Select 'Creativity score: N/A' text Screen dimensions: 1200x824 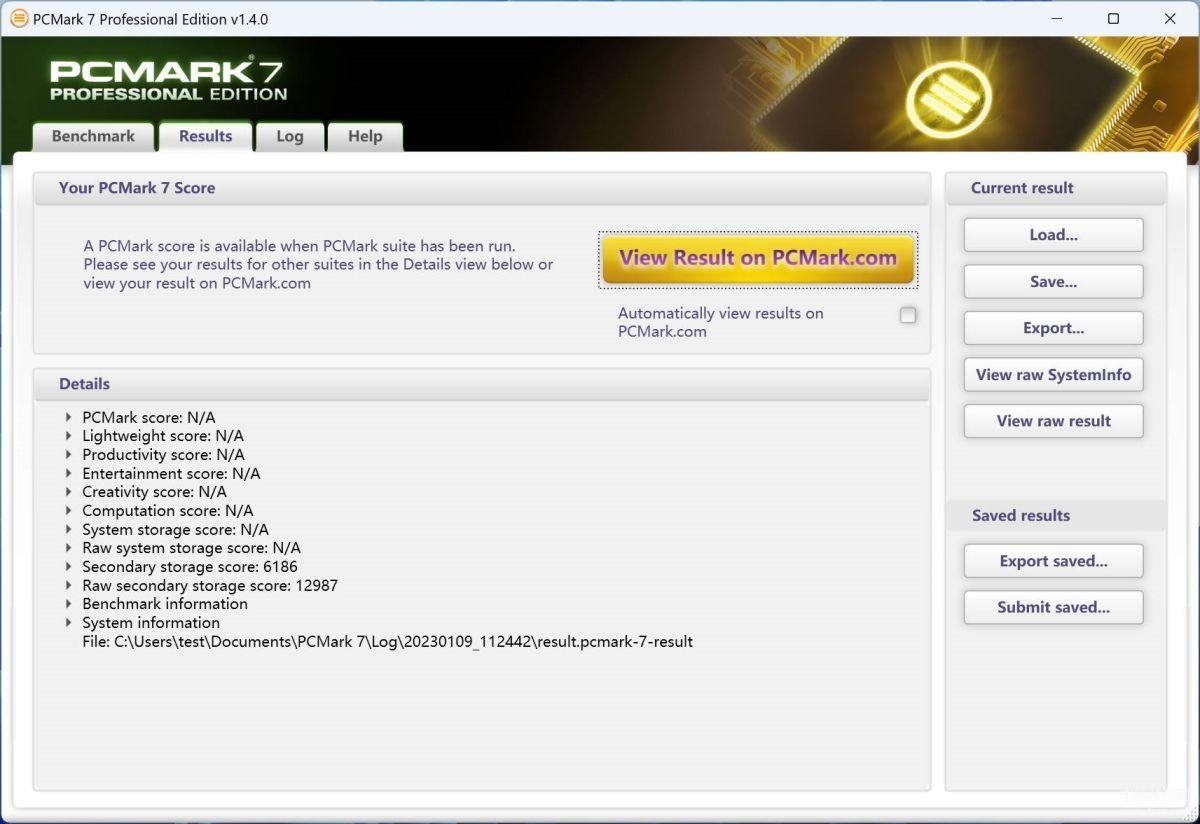[x=154, y=492]
